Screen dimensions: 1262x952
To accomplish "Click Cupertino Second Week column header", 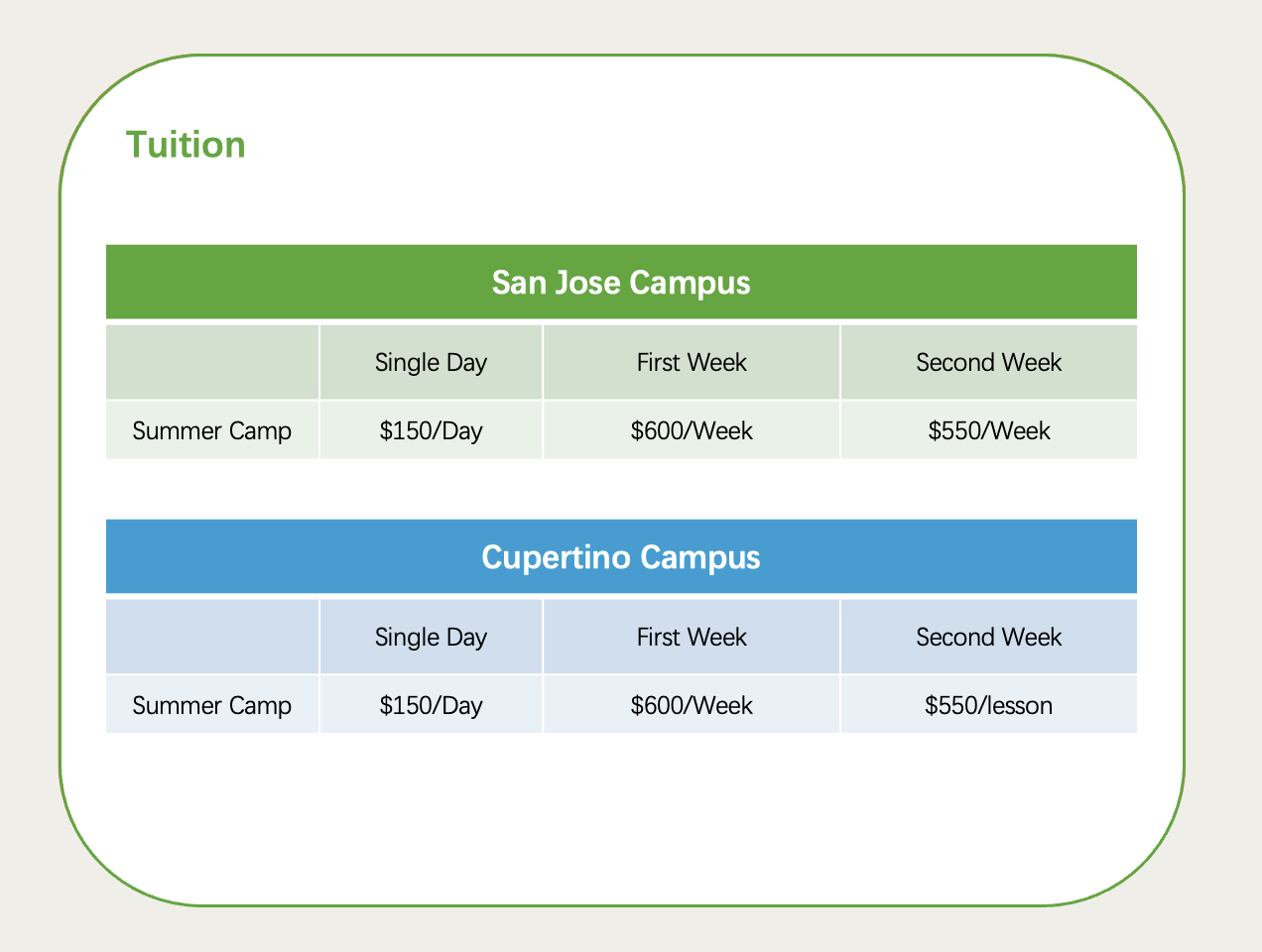I will point(989,637).
